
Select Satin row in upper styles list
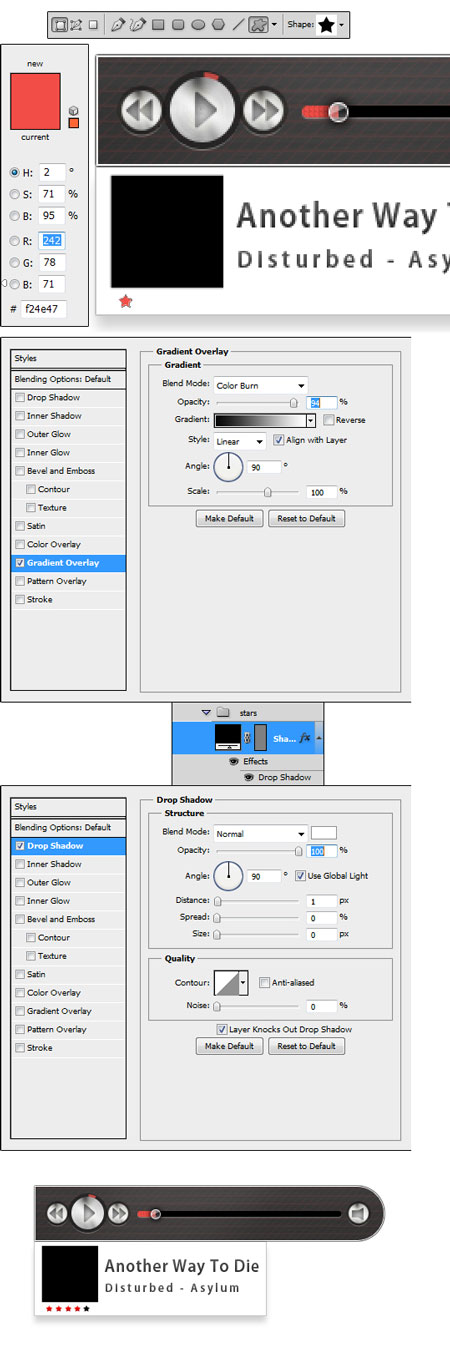point(69,526)
